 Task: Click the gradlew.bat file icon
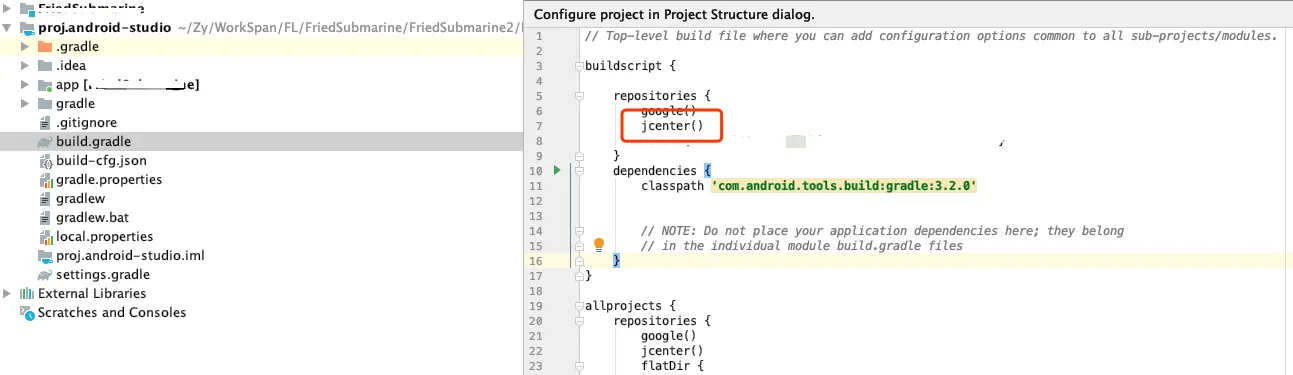pos(45,218)
